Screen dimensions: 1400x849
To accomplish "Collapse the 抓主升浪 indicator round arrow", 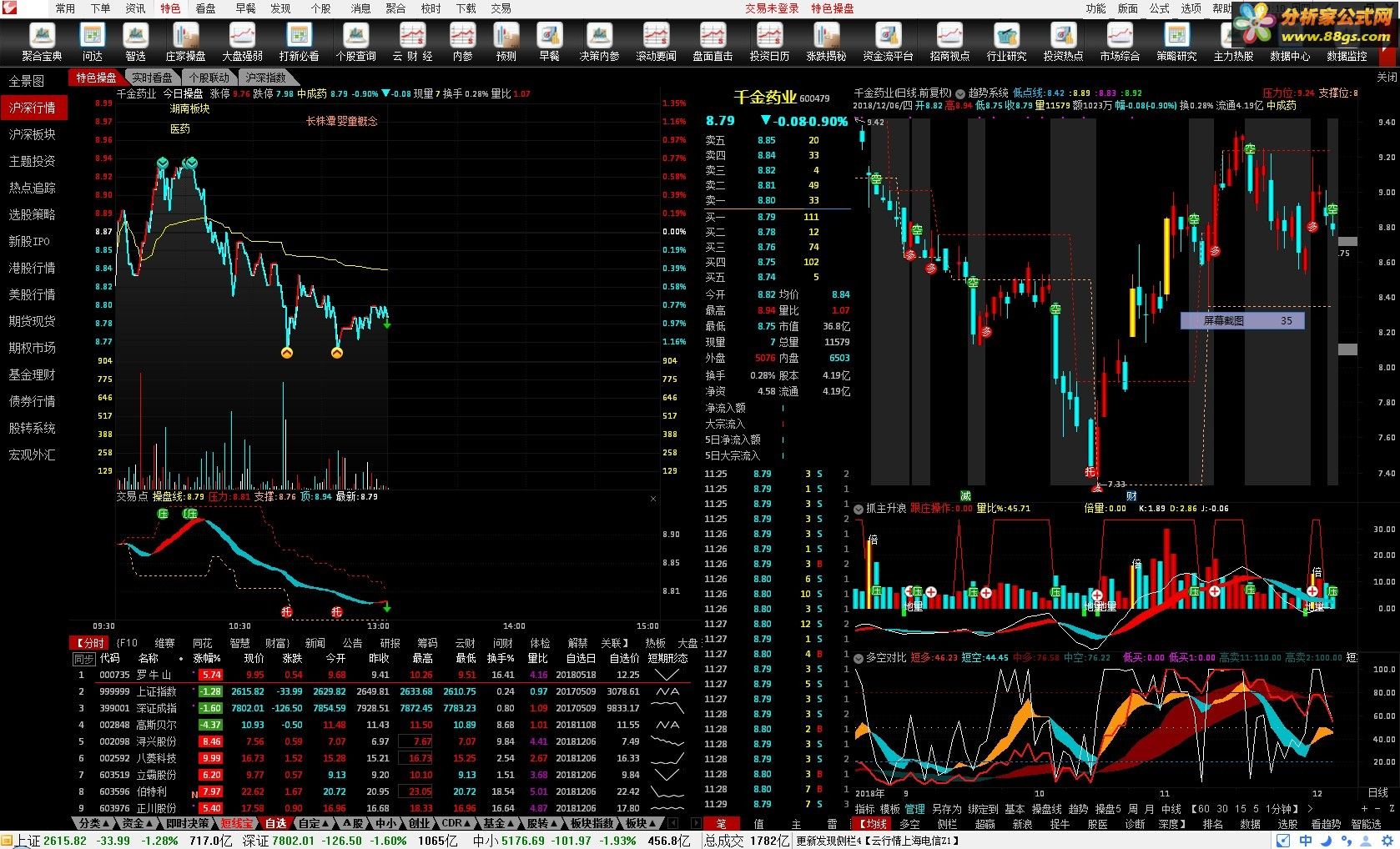I will 859,508.
